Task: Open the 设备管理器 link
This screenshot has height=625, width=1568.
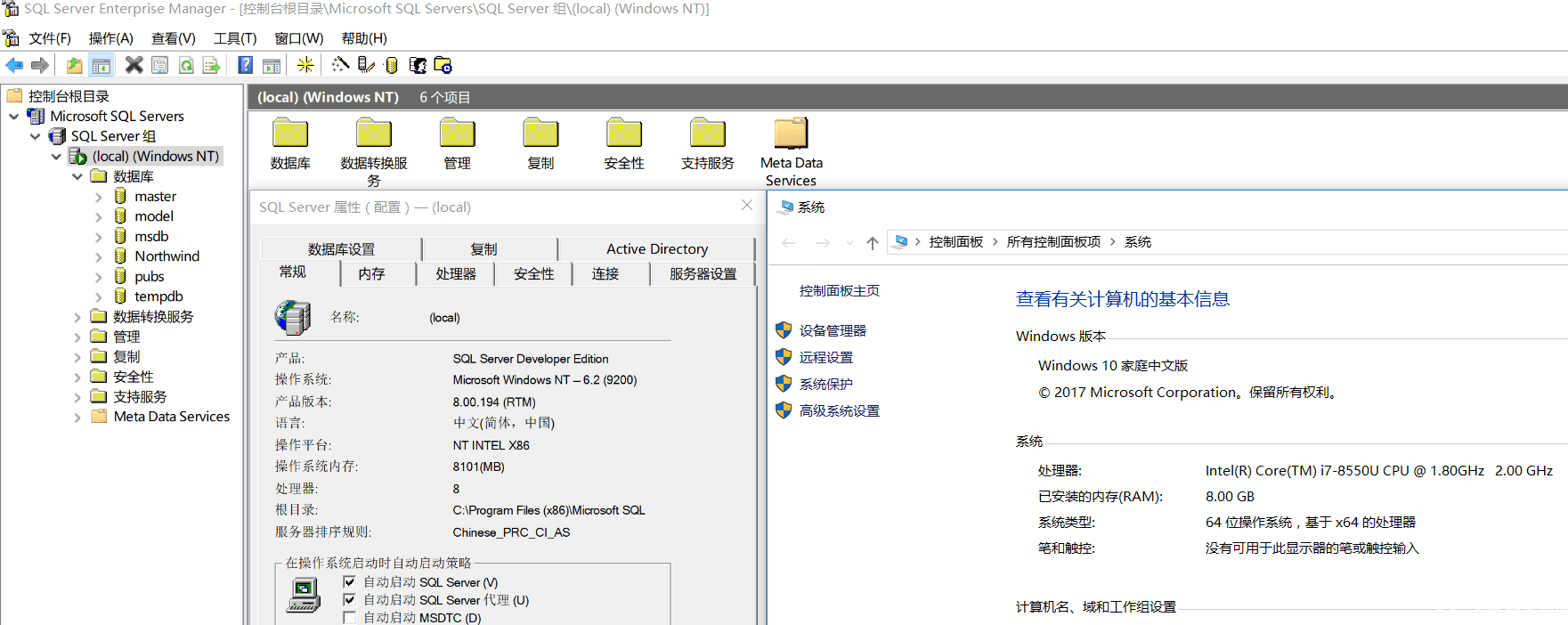Action: tap(833, 330)
